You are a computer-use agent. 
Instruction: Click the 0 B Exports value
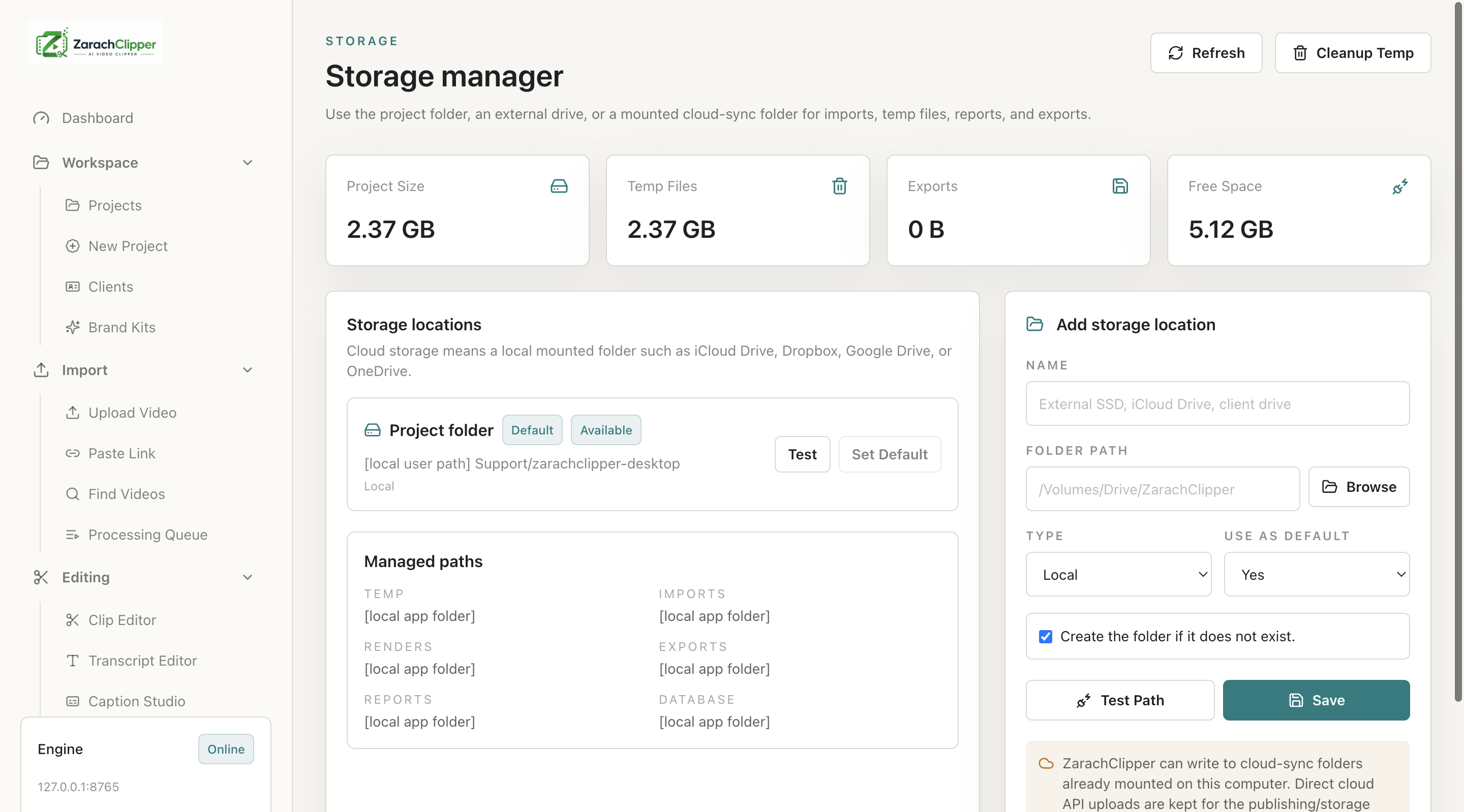pos(926,230)
